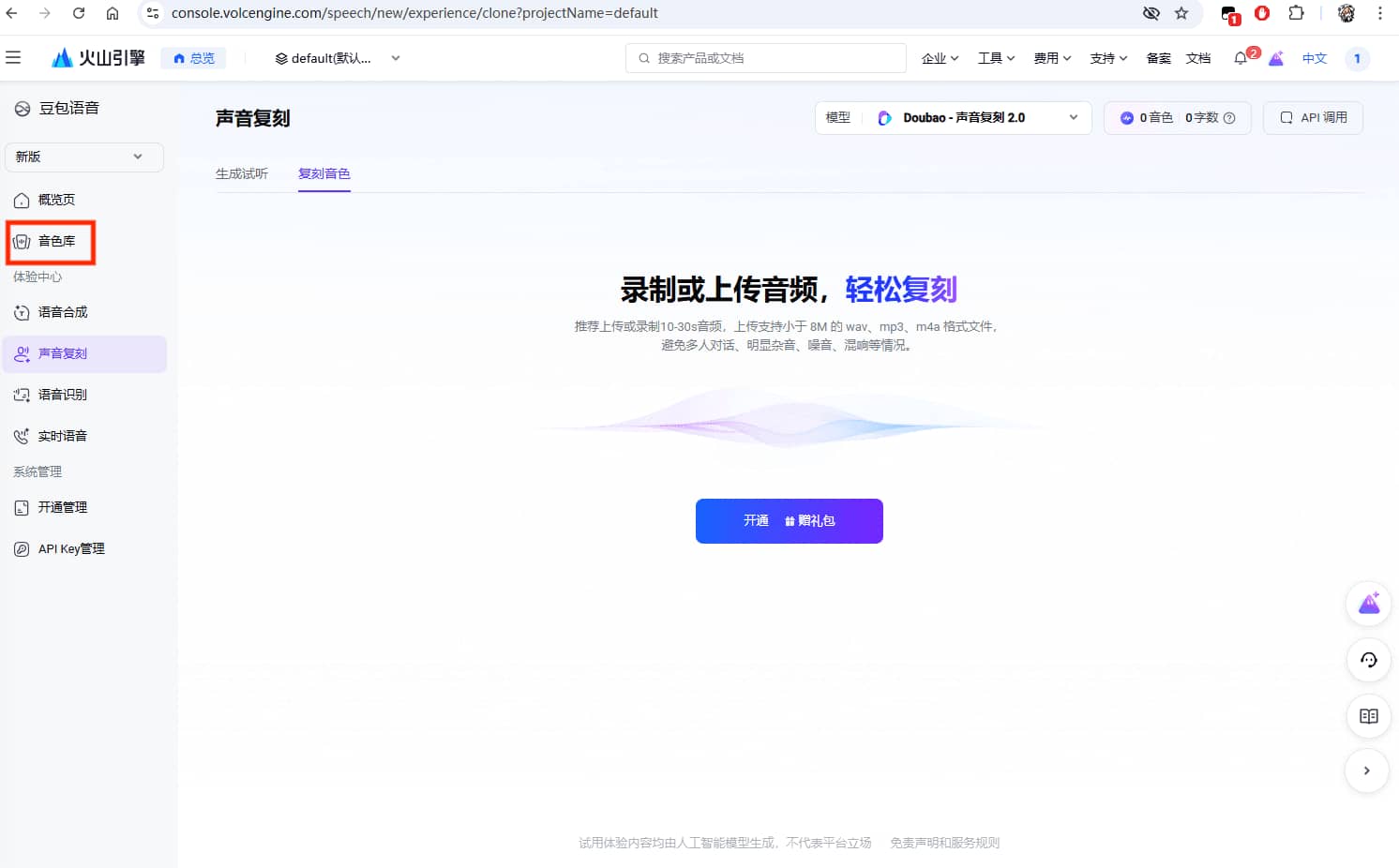Launch customer support via headset floating icon
Screen dimensions: 1399x868
(1368, 660)
